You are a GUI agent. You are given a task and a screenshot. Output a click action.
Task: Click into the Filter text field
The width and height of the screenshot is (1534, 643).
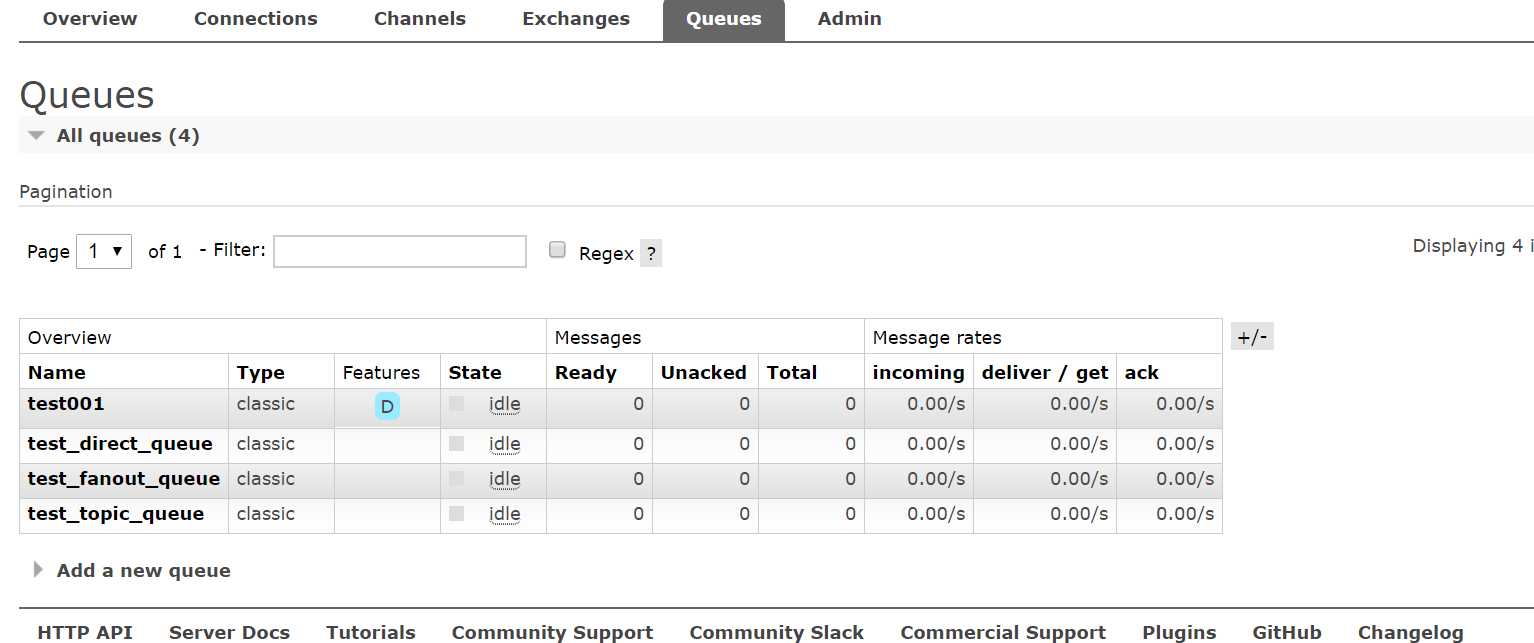point(400,252)
